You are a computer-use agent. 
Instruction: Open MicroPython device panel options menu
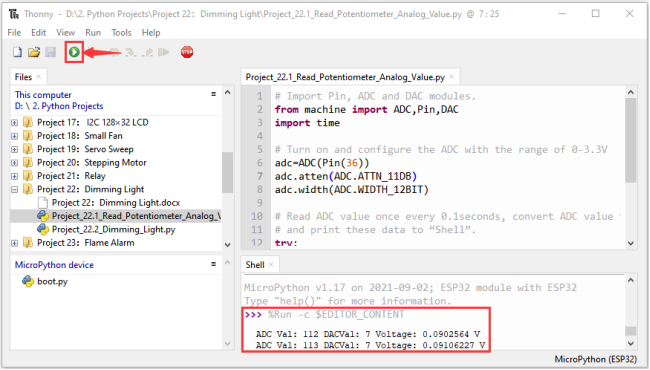(x=213, y=264)
